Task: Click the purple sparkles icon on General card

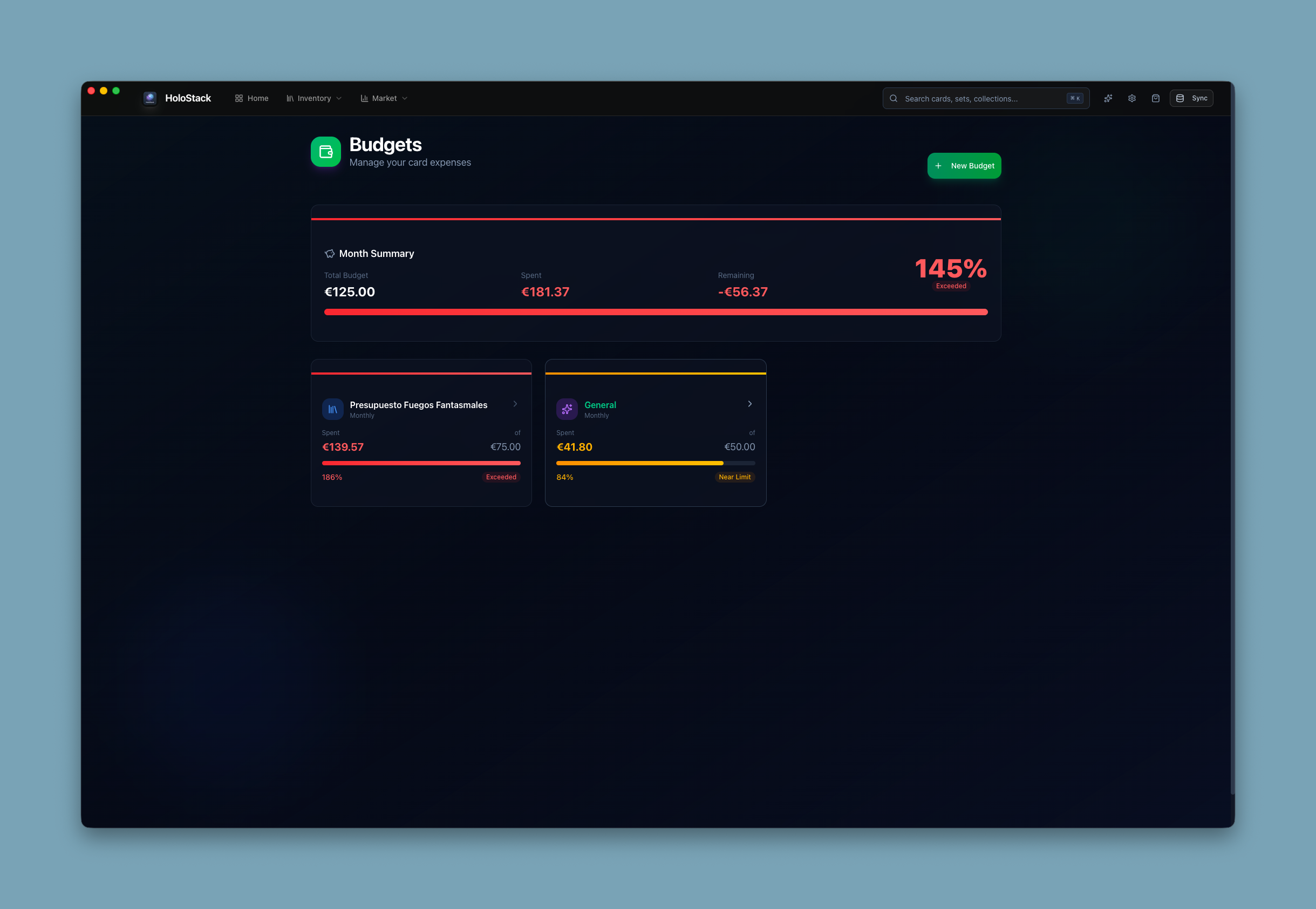Action: point(567,409)
